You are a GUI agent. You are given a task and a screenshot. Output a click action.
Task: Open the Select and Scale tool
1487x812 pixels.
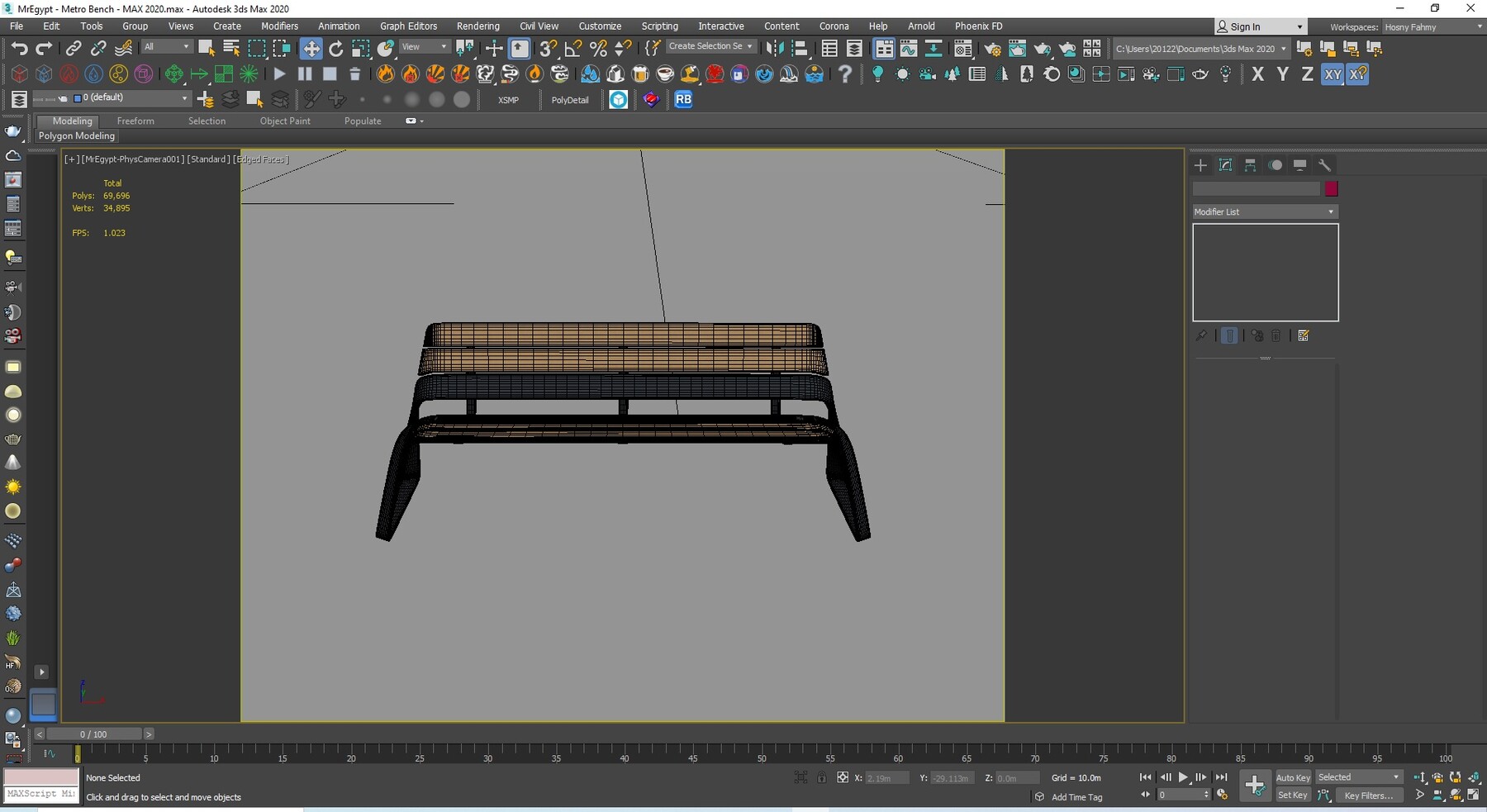(x=360, y=47)
